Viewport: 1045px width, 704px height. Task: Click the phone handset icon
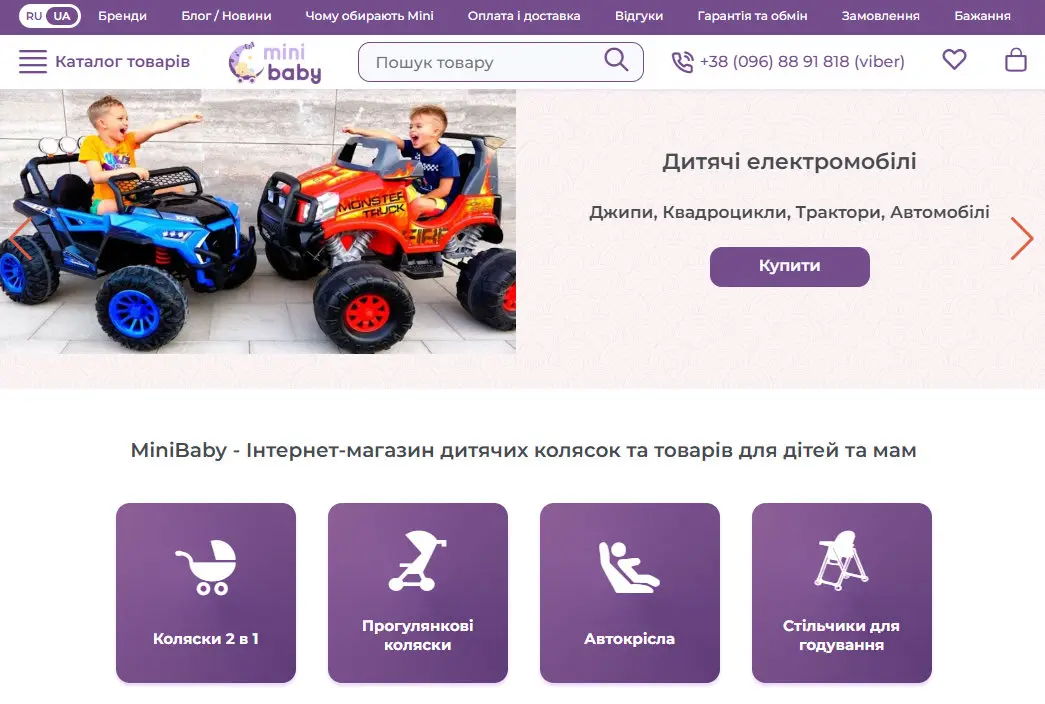pos(682,62)
